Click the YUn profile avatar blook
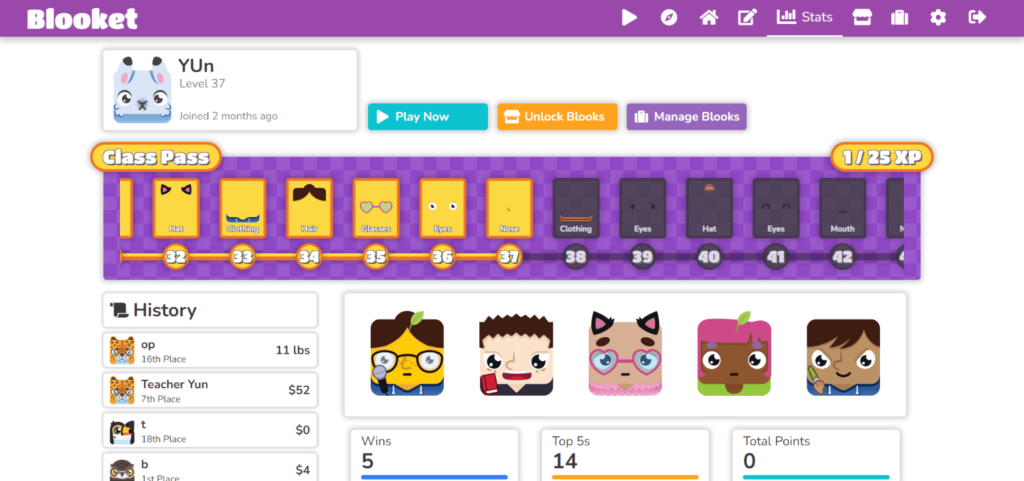This screenshot has width=1024, height=481. tap(142, 90)
